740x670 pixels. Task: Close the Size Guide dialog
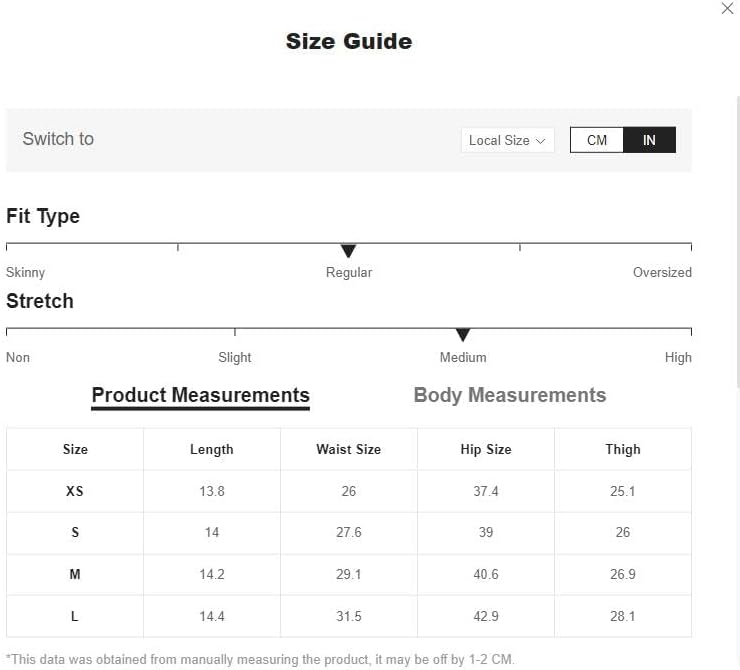coord(727,8)
